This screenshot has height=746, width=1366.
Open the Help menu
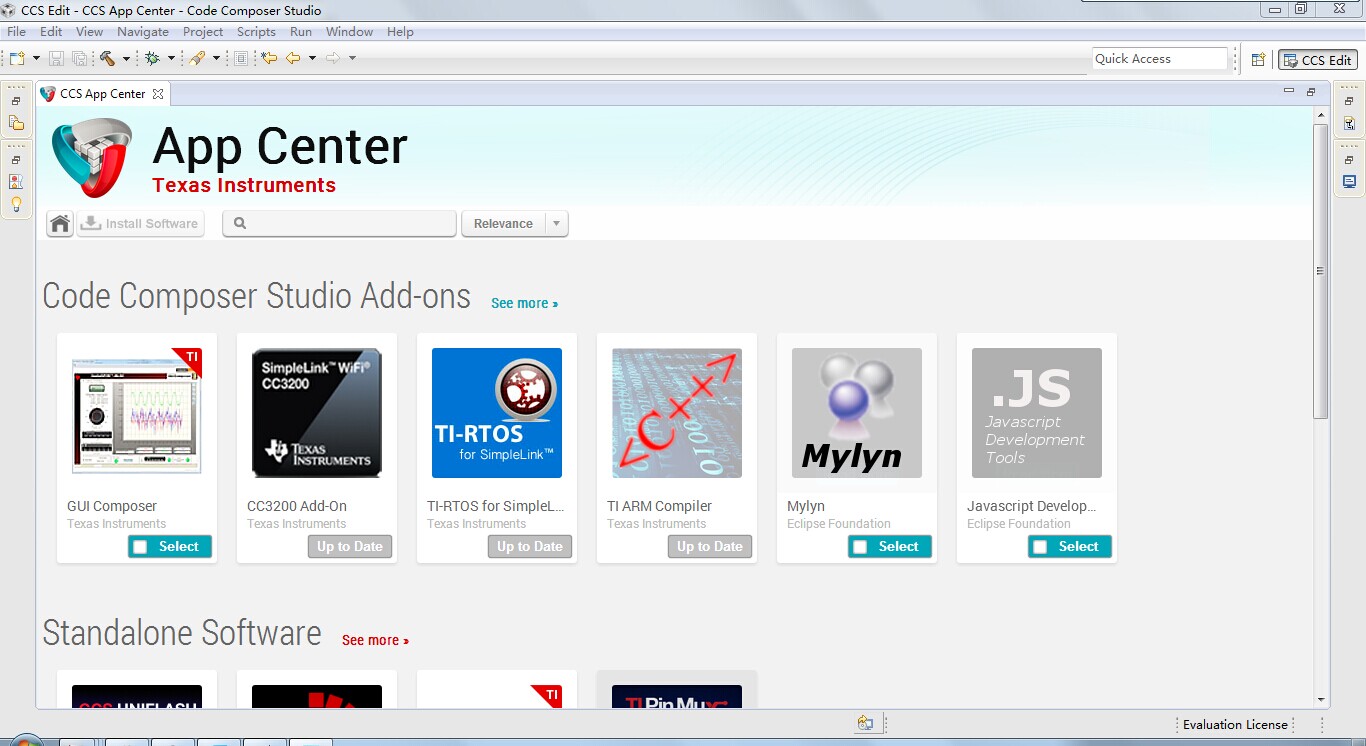pos(400,32)
